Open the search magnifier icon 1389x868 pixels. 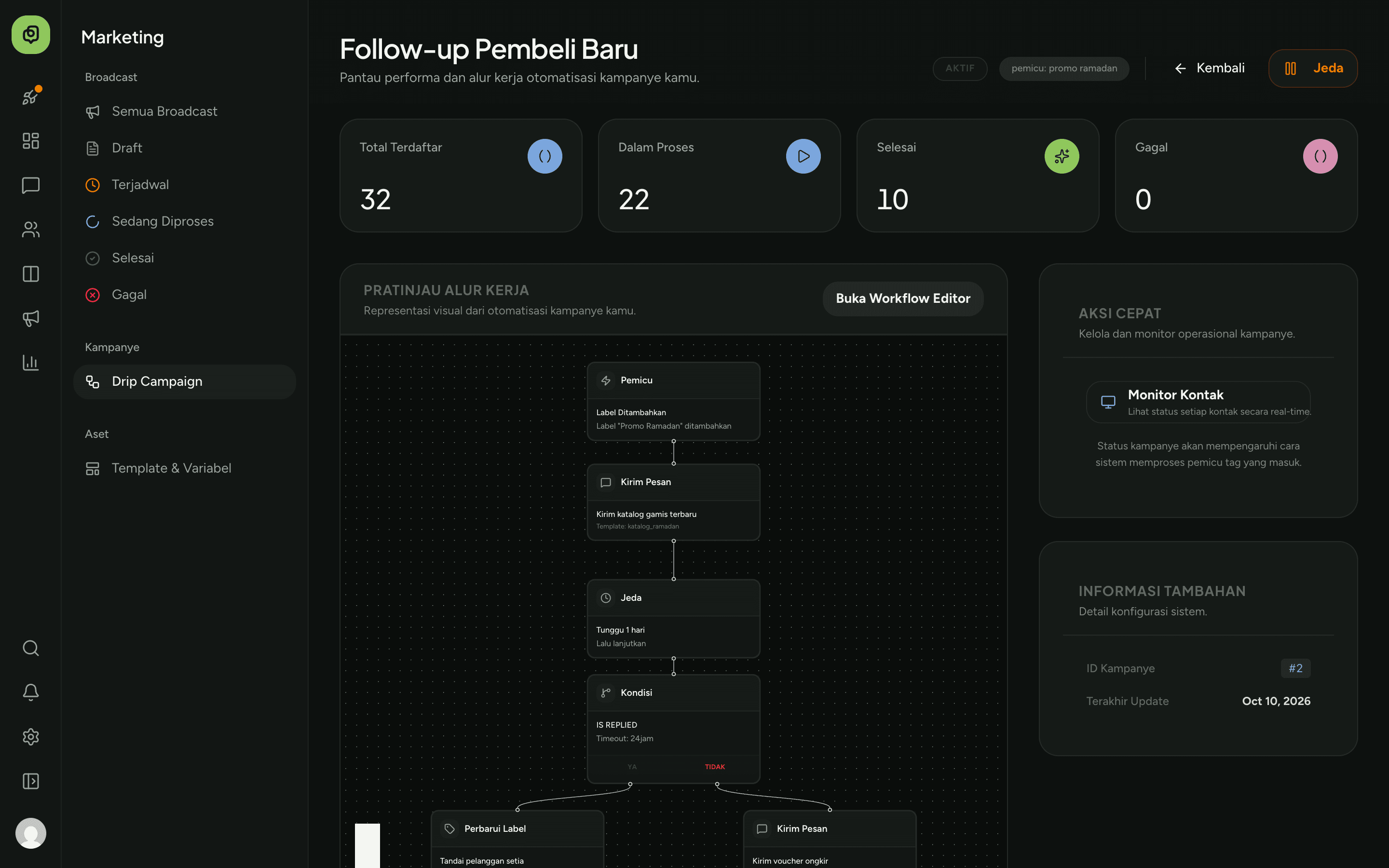pos(30,648)
